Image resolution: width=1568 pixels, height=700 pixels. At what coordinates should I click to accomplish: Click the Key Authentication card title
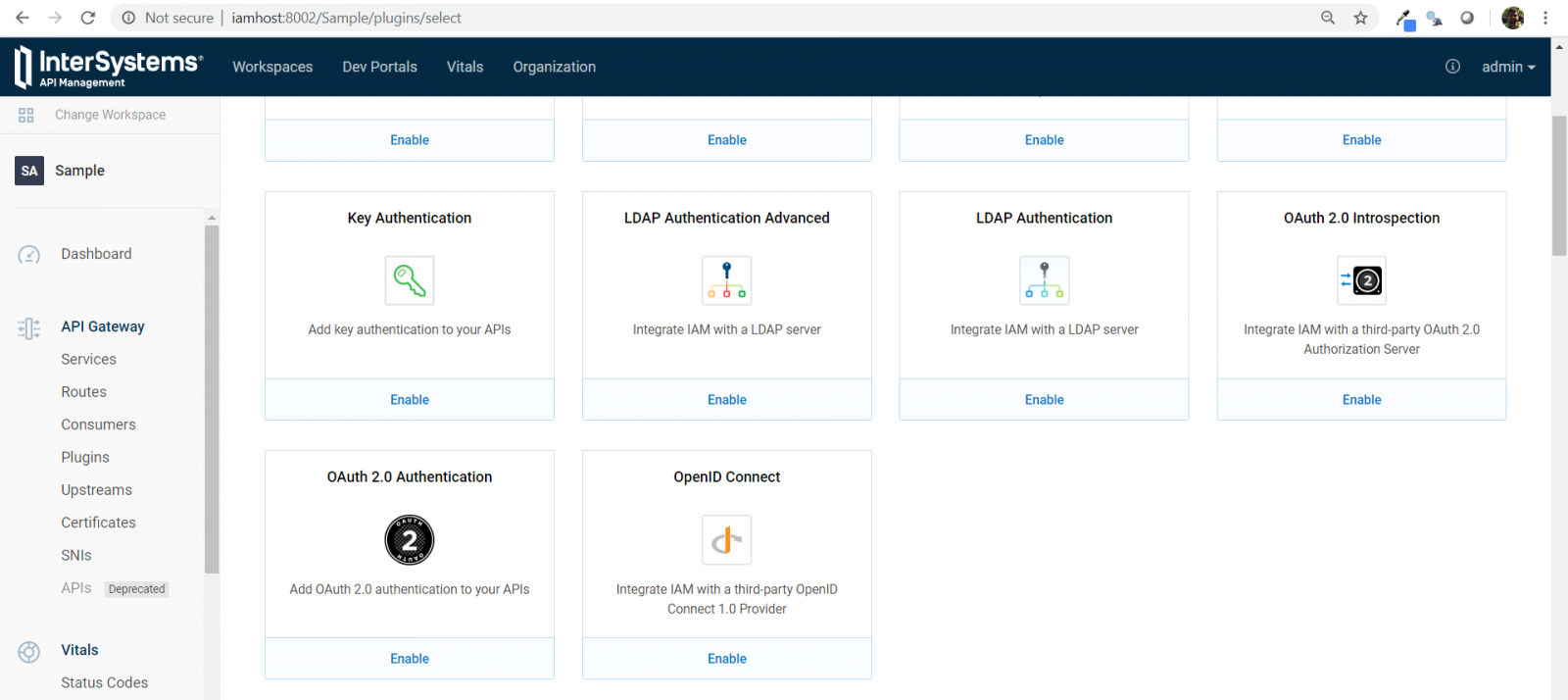coord(410,218)
